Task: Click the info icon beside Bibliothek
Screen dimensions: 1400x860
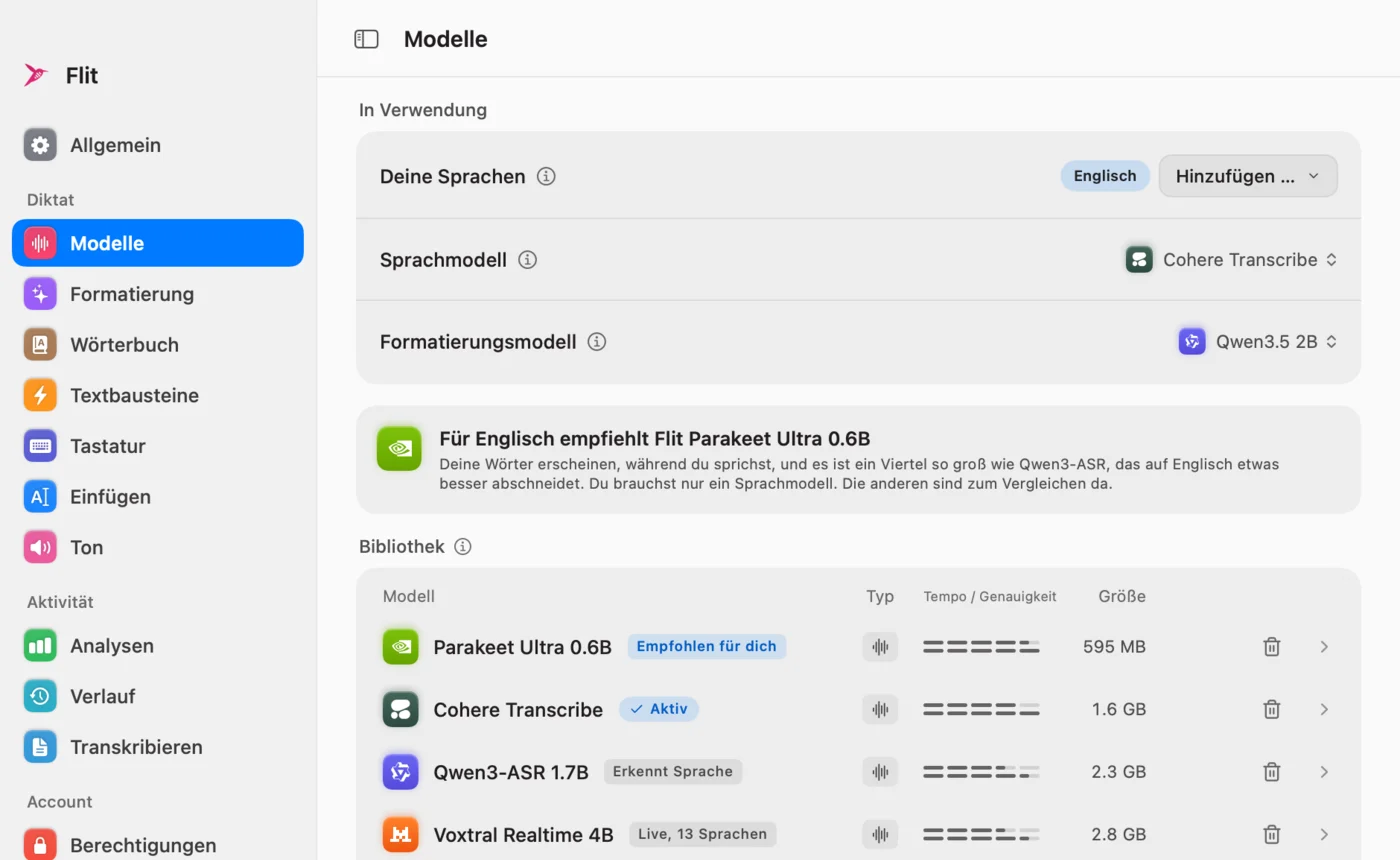Action: [x=462, y=547]
